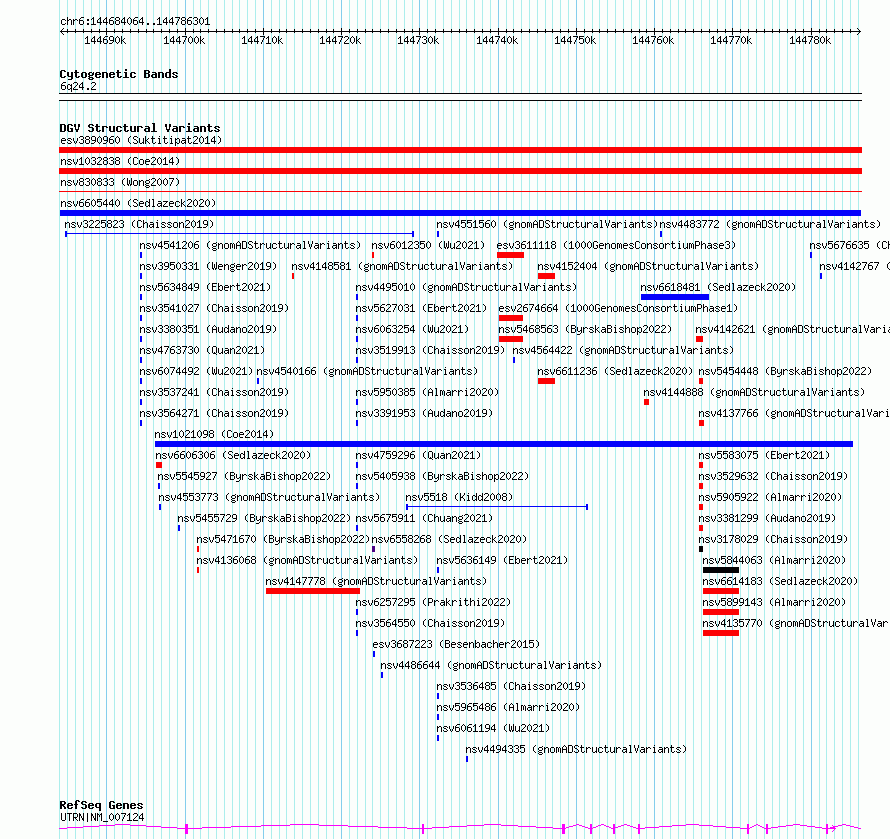Click nsv5455729 (ByrskaBishop2022) label
This screenshot has height=839, width=890.
264,518
